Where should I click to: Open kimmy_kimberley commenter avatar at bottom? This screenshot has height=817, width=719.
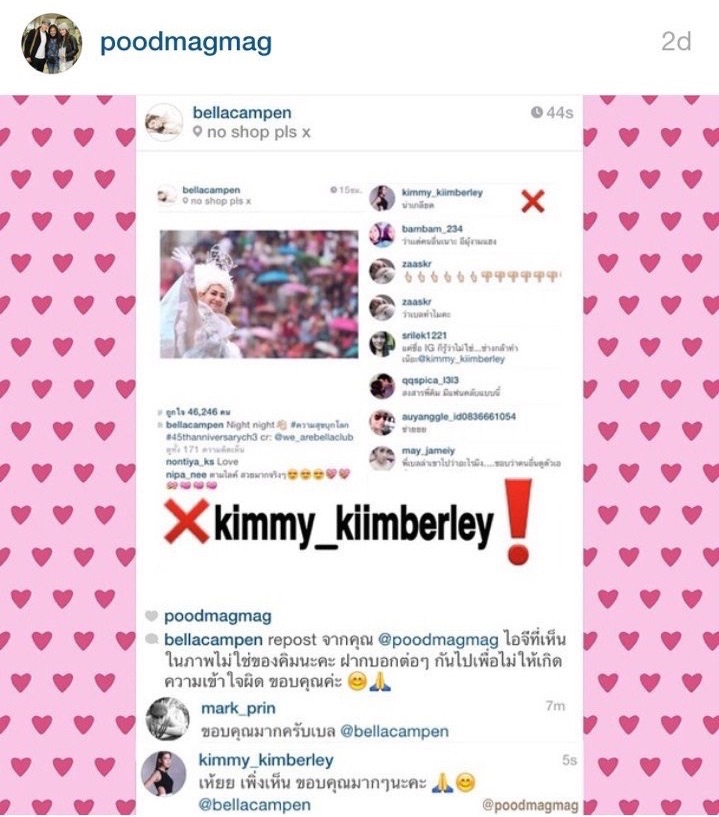(164, 774)
